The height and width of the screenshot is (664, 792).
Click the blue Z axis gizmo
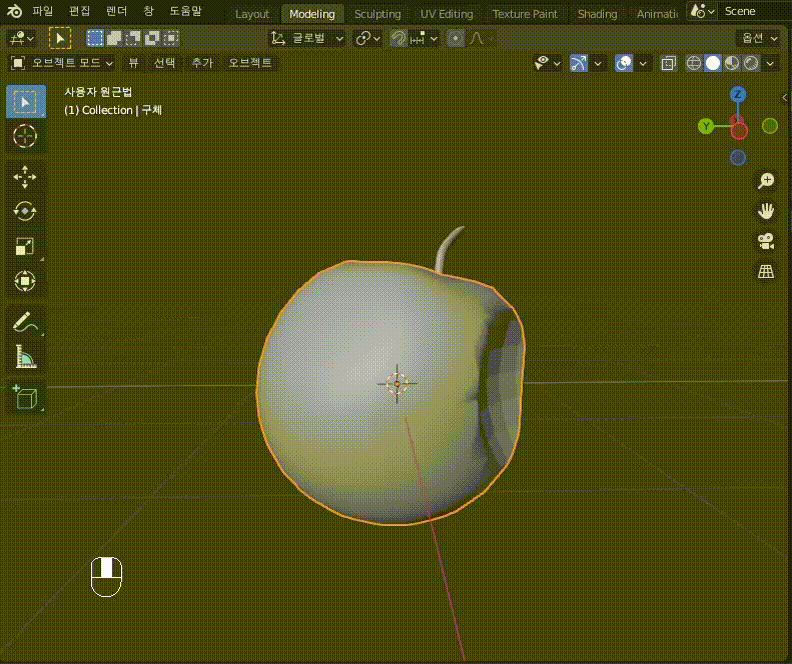click(738, 94)
